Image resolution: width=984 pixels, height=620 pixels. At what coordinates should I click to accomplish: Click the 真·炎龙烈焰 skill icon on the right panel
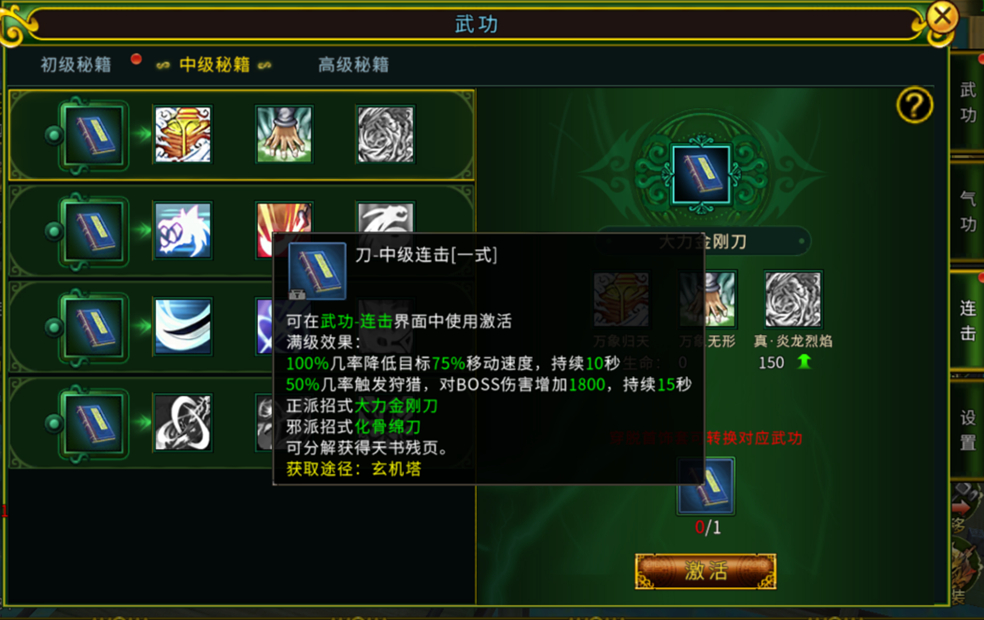point(793,299)
